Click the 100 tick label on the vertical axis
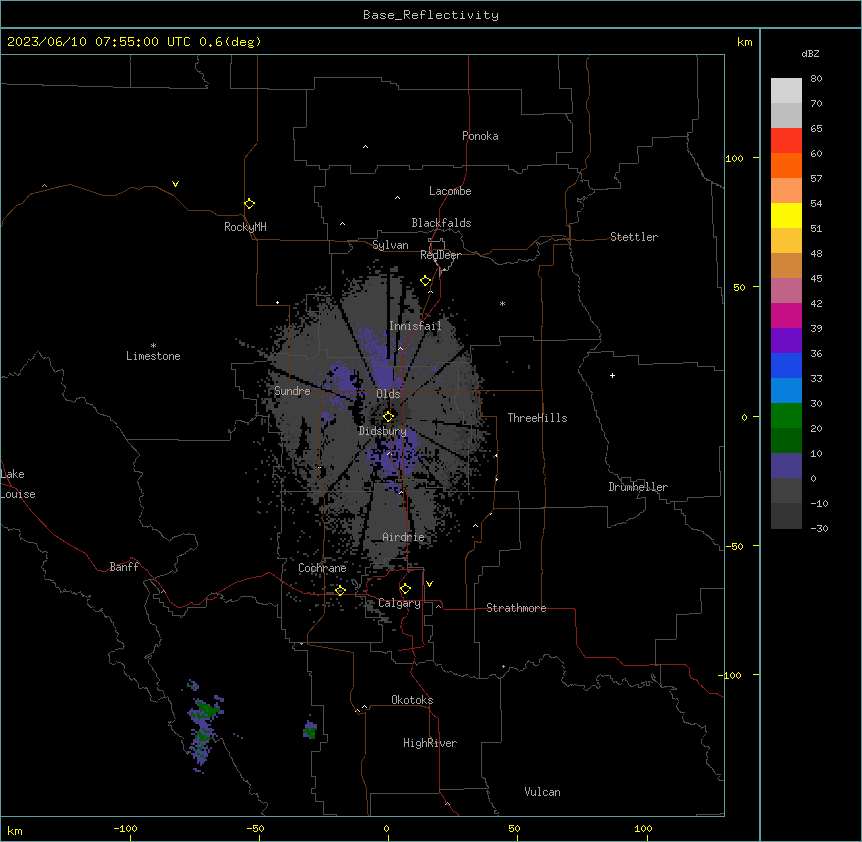 tap(734, 159)
